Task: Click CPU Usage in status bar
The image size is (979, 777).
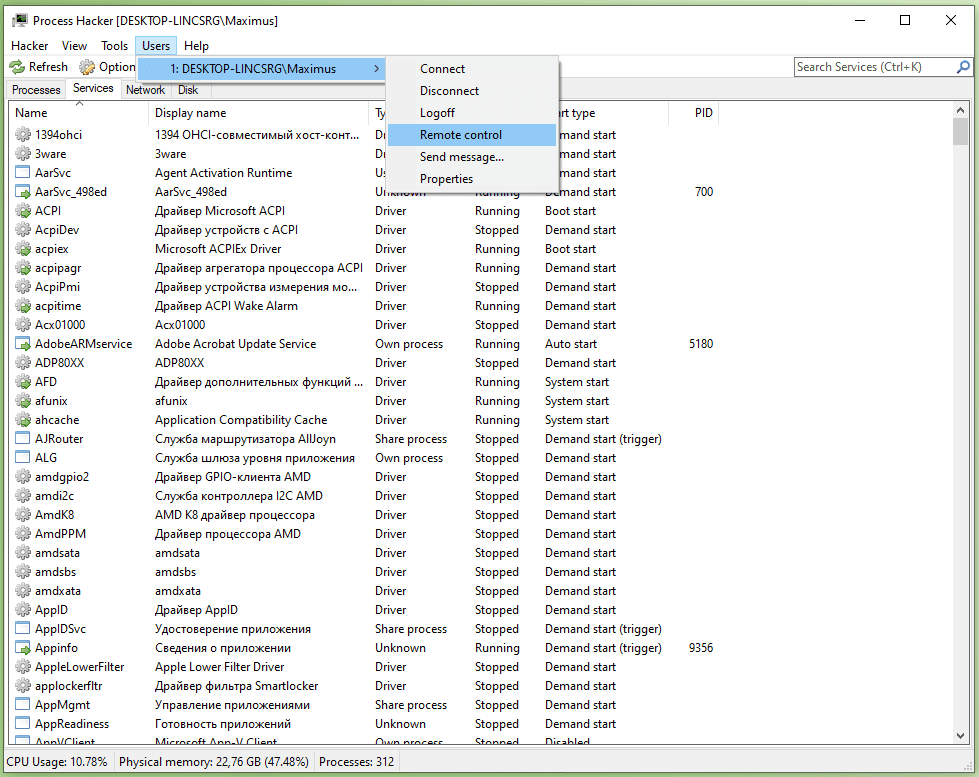Action: 56,762
